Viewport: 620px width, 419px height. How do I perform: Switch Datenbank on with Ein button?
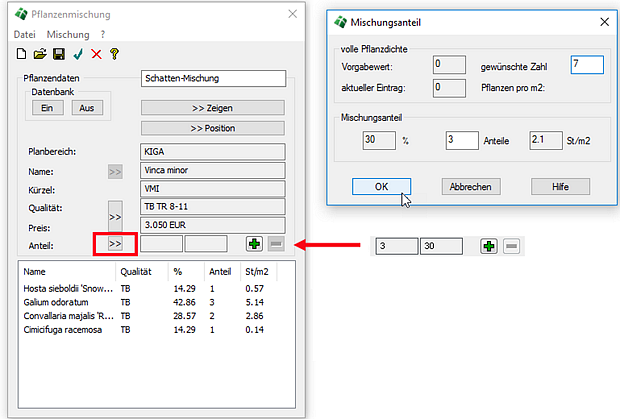click(47, 108)
